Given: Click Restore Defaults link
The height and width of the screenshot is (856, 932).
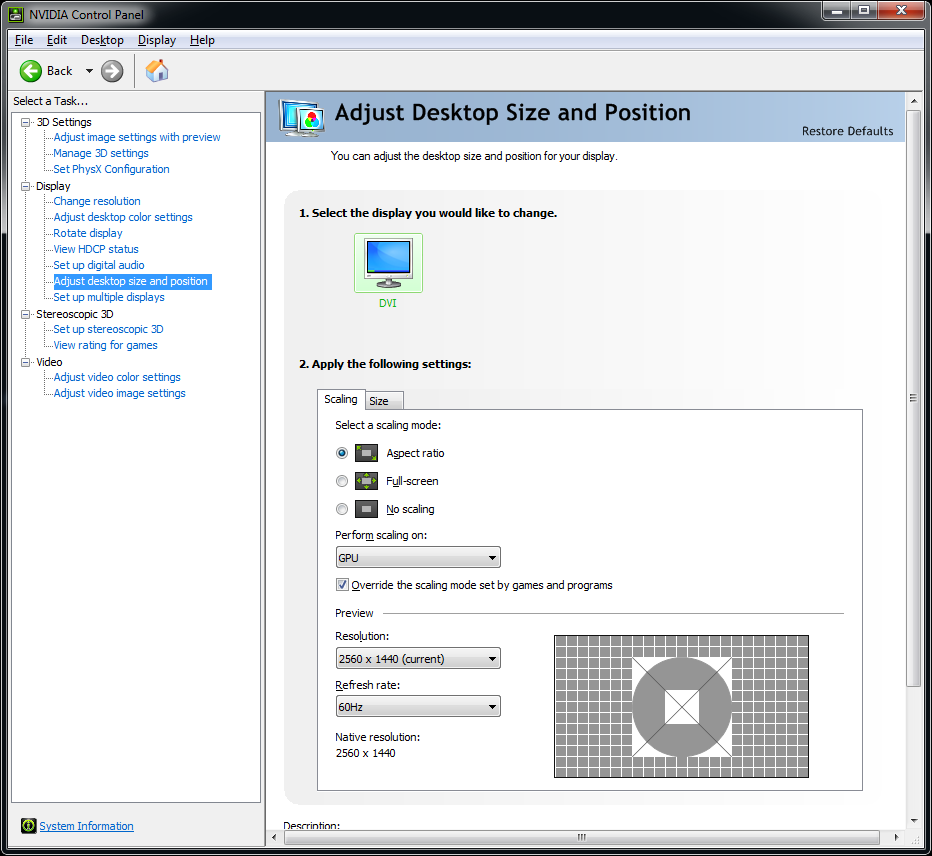Looking at the screenshot, I should tap(847, 131).
